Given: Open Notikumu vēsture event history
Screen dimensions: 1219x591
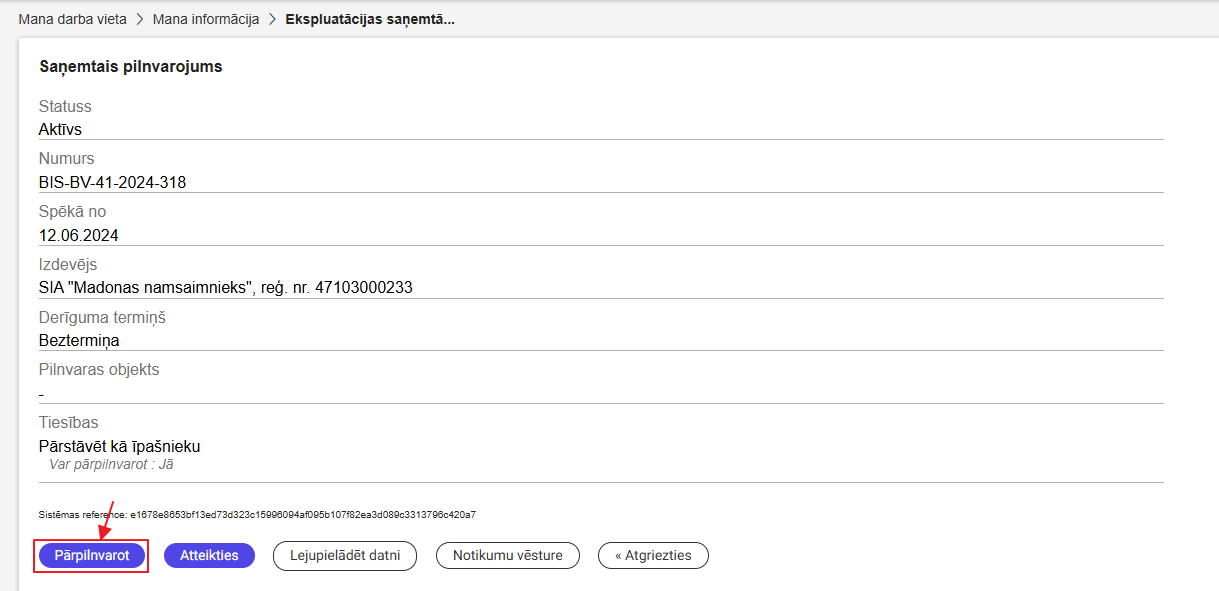Looking at the screenshot, I should click(507, 555).
